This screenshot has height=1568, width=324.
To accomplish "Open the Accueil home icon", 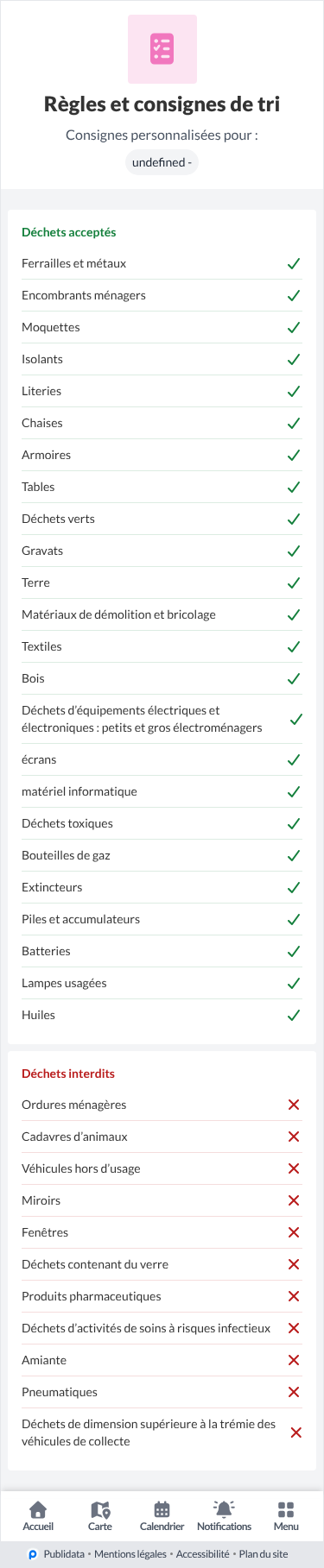I will [x=38, y=1509].
